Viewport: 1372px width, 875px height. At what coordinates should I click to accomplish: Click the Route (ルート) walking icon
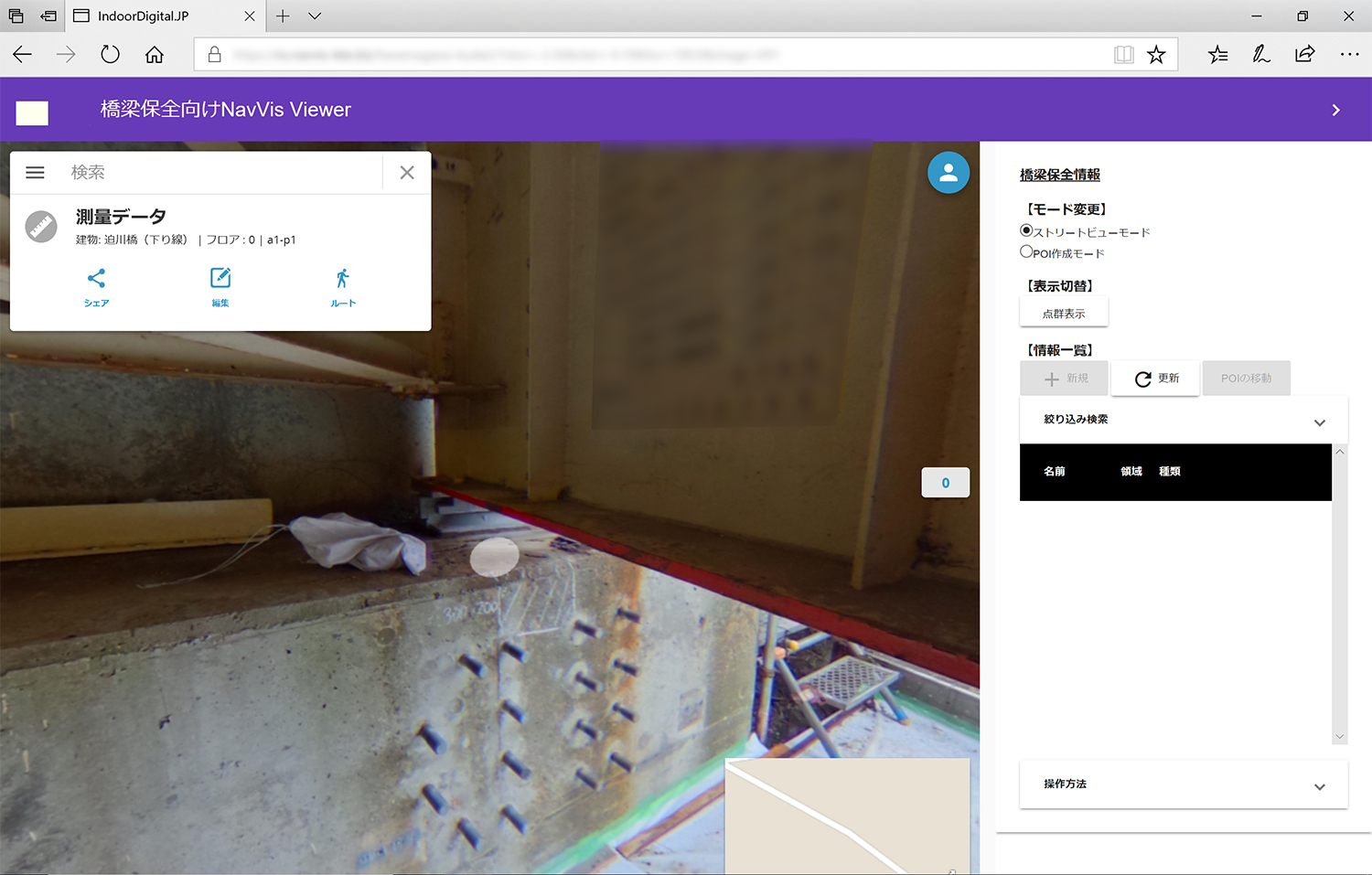(x=343, y=279)
